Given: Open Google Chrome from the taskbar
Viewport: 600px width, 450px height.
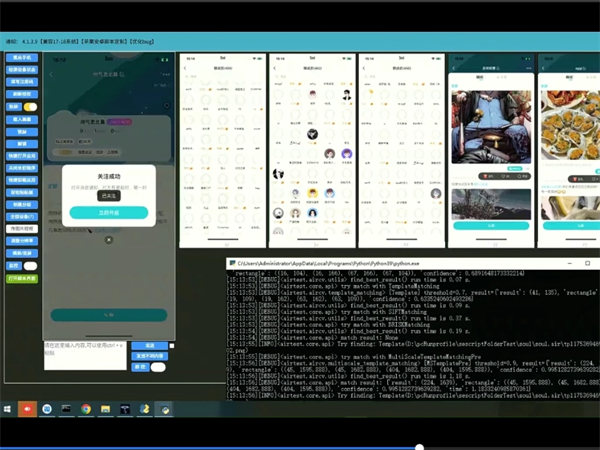Looking at the screenshot, I should (x=86, y=409).
